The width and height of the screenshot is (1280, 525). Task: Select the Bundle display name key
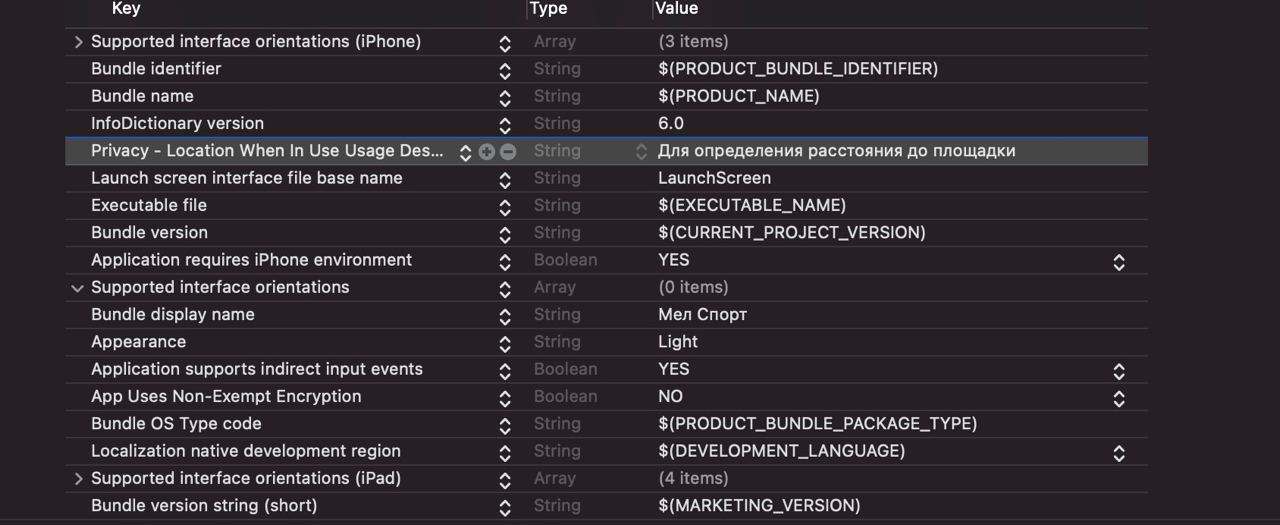[173, 314]
